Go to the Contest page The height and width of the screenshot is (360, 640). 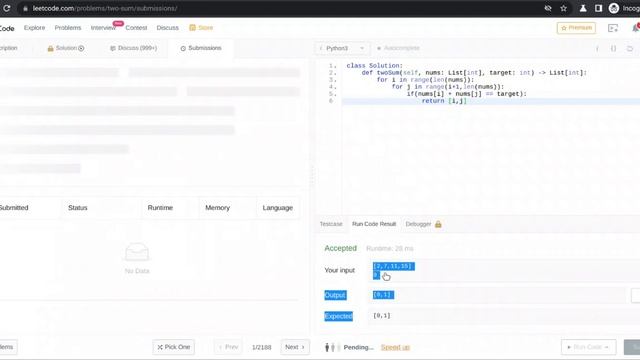pos(136,28)
